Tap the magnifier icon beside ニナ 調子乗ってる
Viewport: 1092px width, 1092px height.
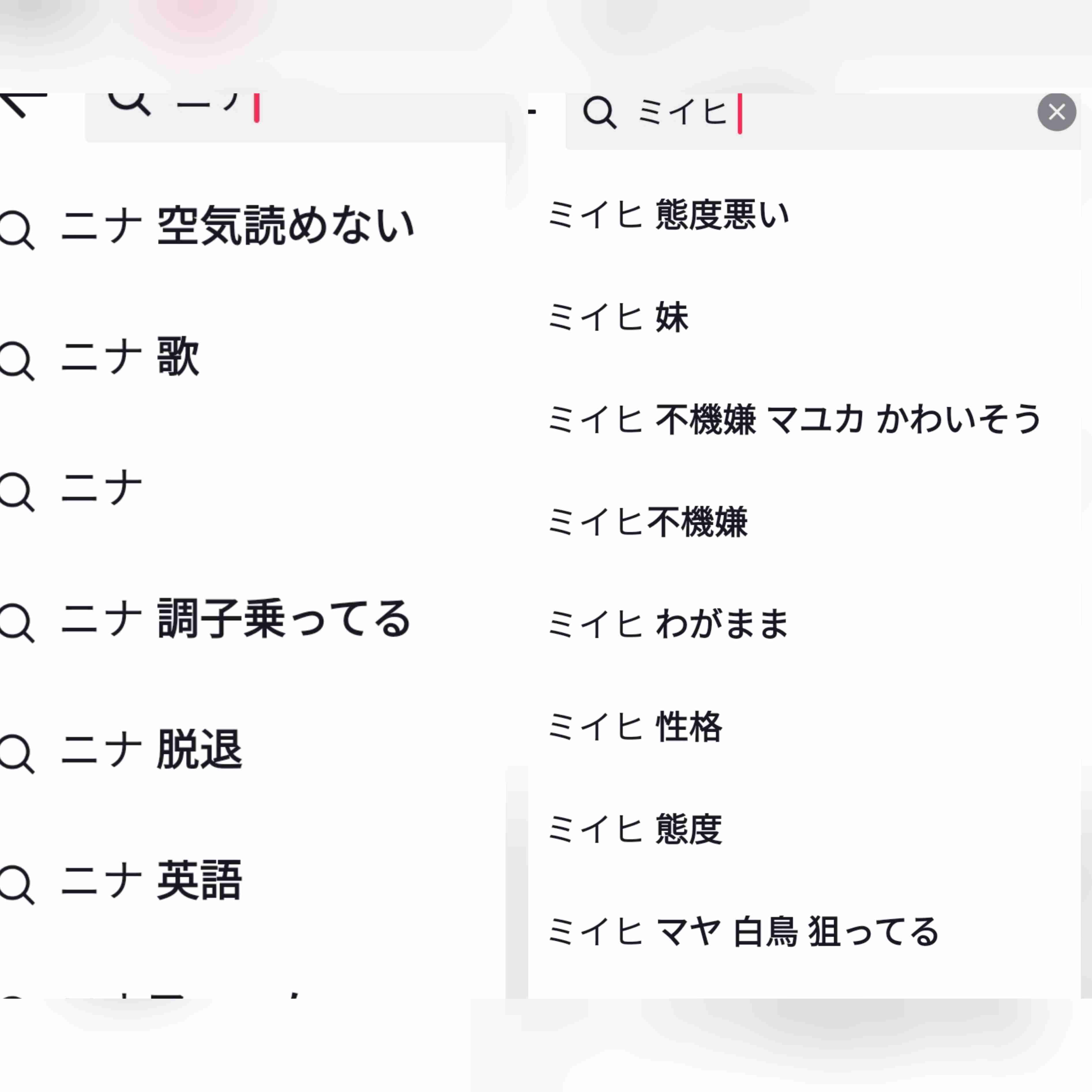pyautogui.click(x=17, y=623)
